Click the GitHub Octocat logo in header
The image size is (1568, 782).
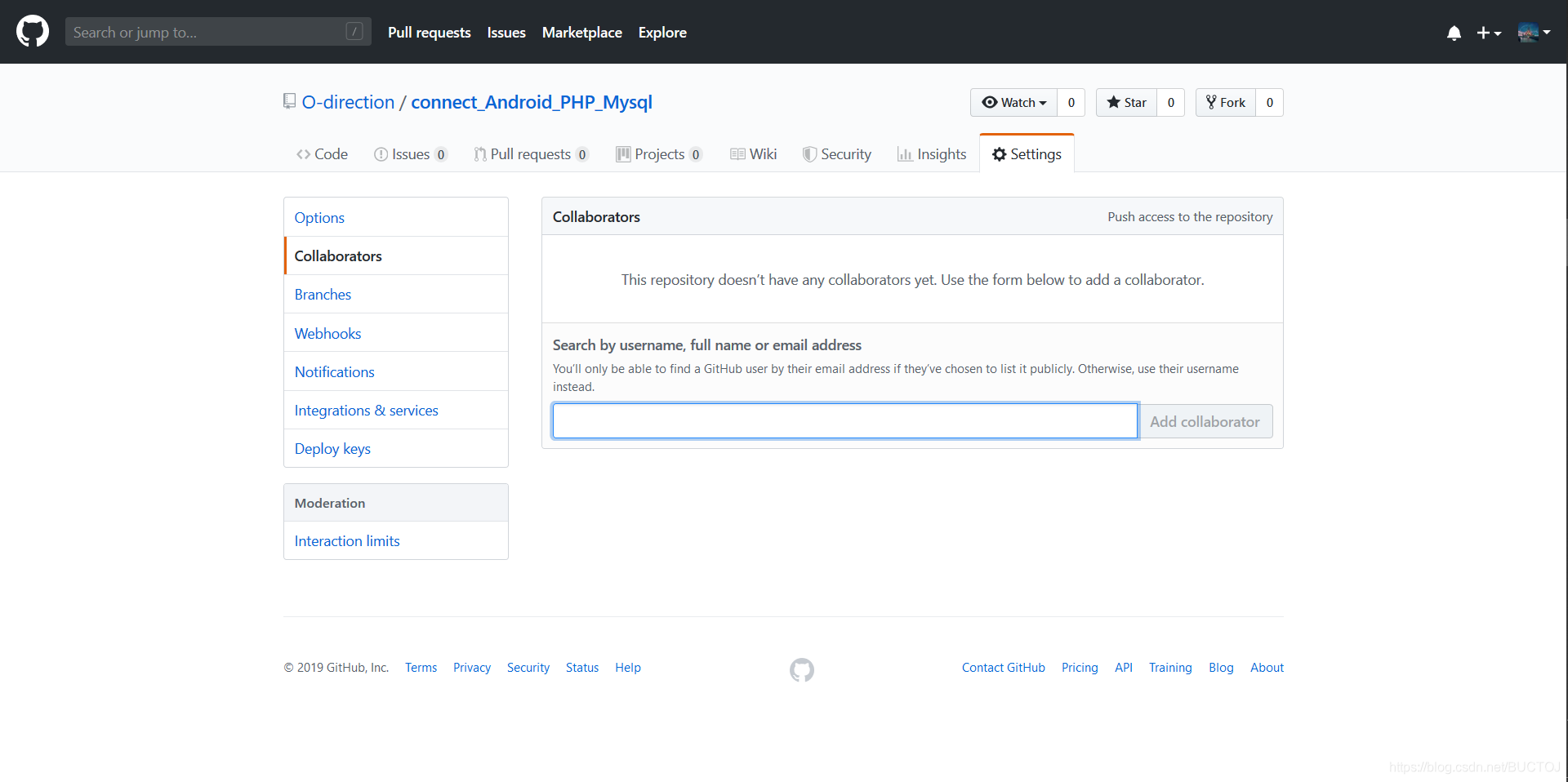[33, 32]
